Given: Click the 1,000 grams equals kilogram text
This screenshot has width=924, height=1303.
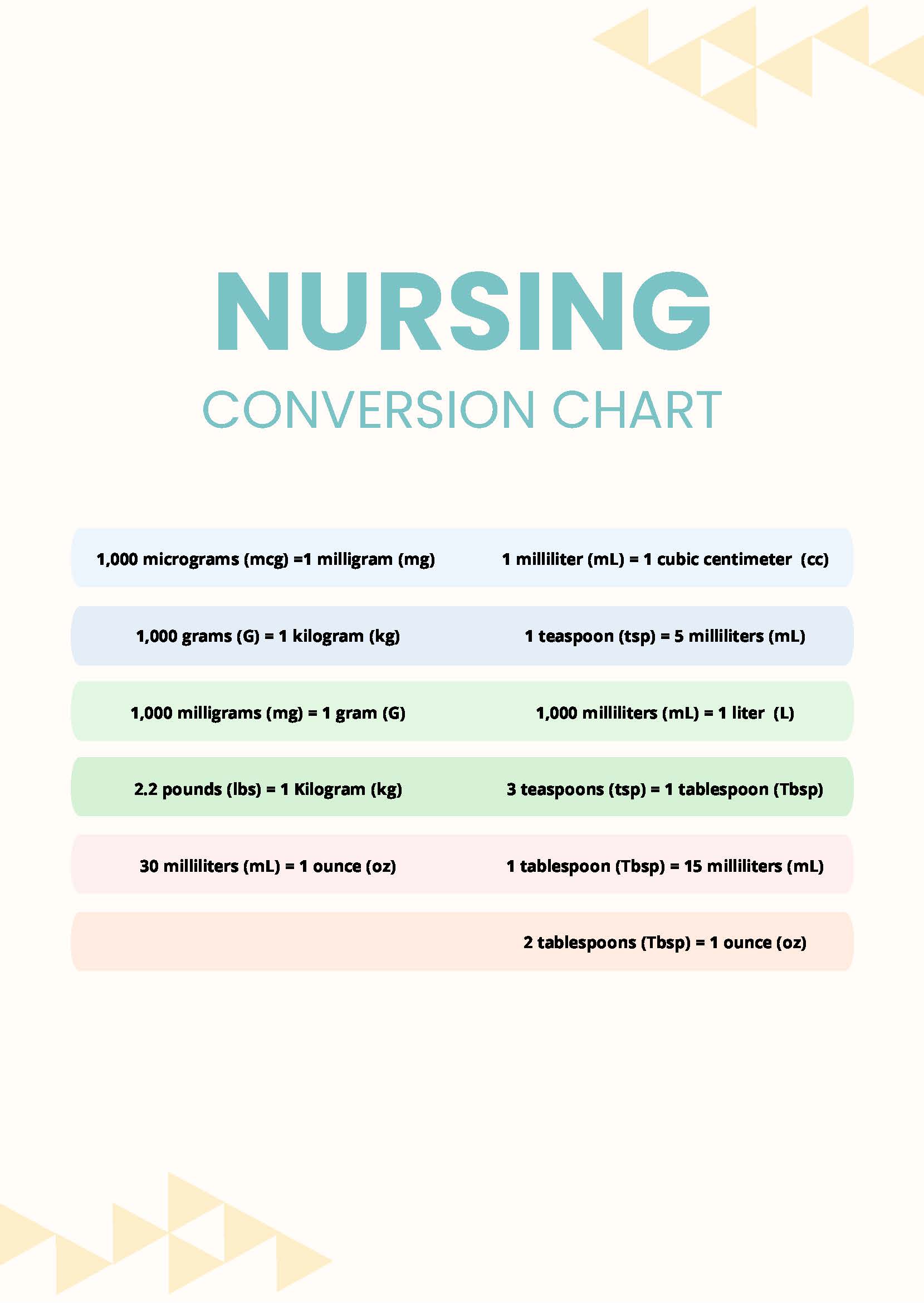Looking at the screenshot, I should point(268,636).
